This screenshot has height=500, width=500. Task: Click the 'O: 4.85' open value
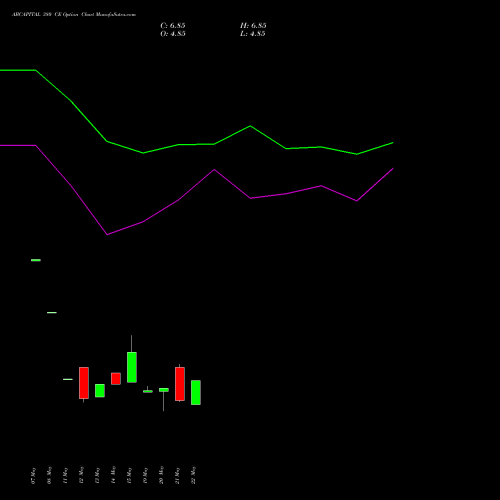pos(173,34)
